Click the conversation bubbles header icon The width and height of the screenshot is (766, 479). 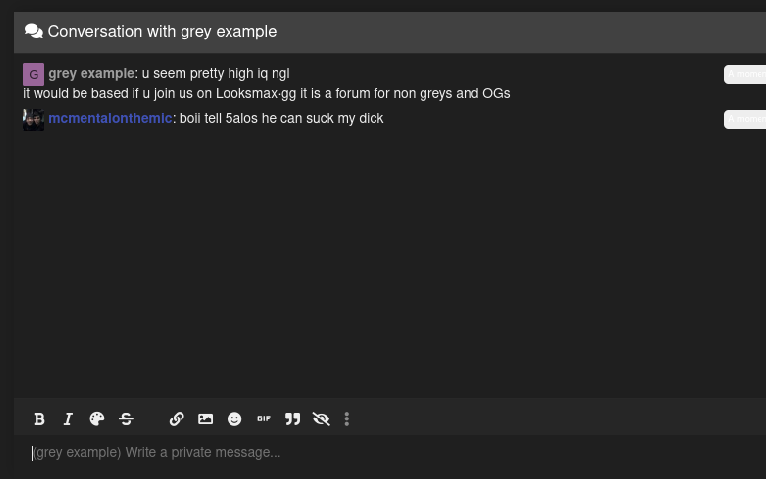click(34, 31)
